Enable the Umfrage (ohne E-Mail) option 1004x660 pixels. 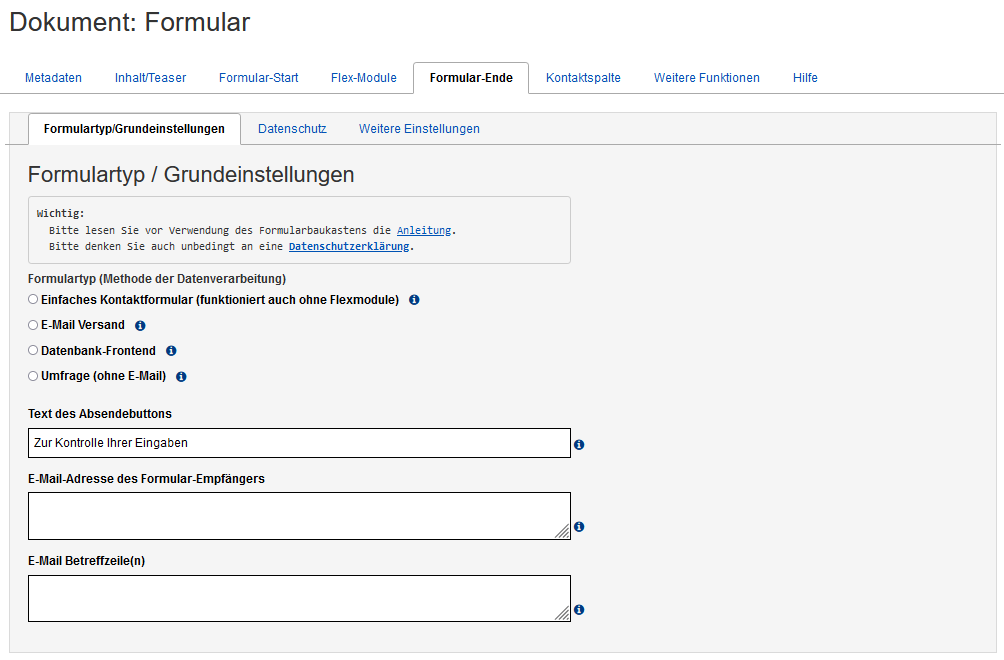(32, 376)
